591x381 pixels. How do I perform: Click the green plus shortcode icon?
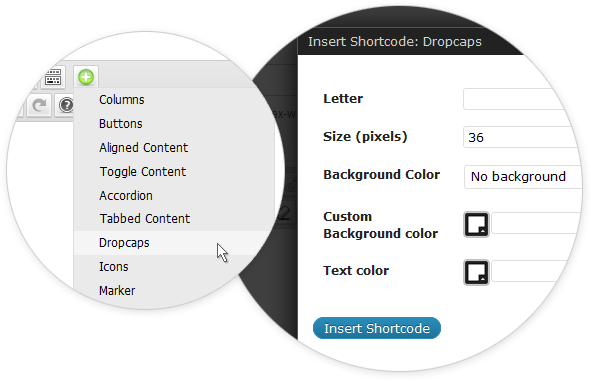point(86,77)
